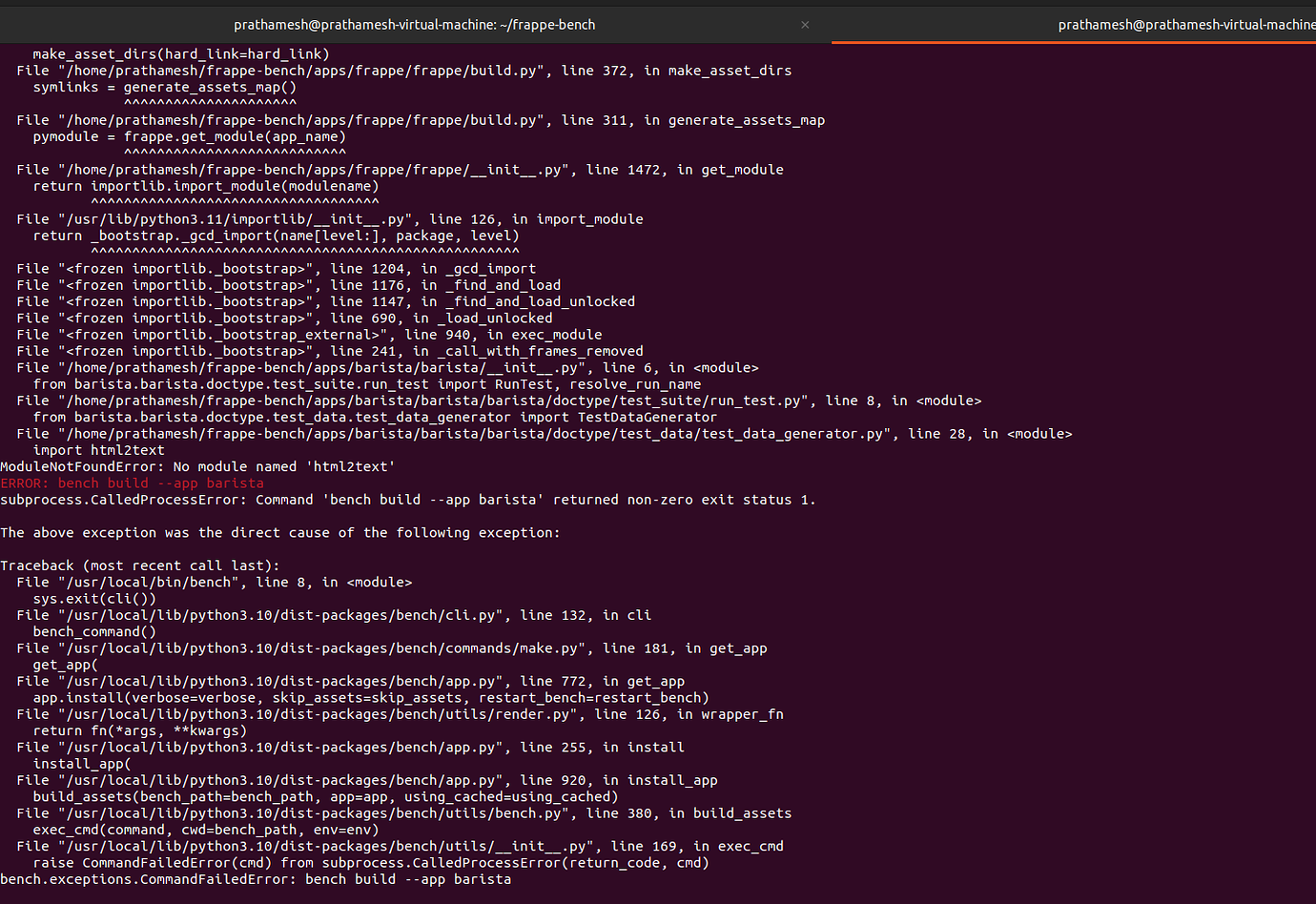Click the 'sys.exit(cli())' line
Viewport: 1316px width, 904px height.
pyautogui.click(x=94, y=599)
